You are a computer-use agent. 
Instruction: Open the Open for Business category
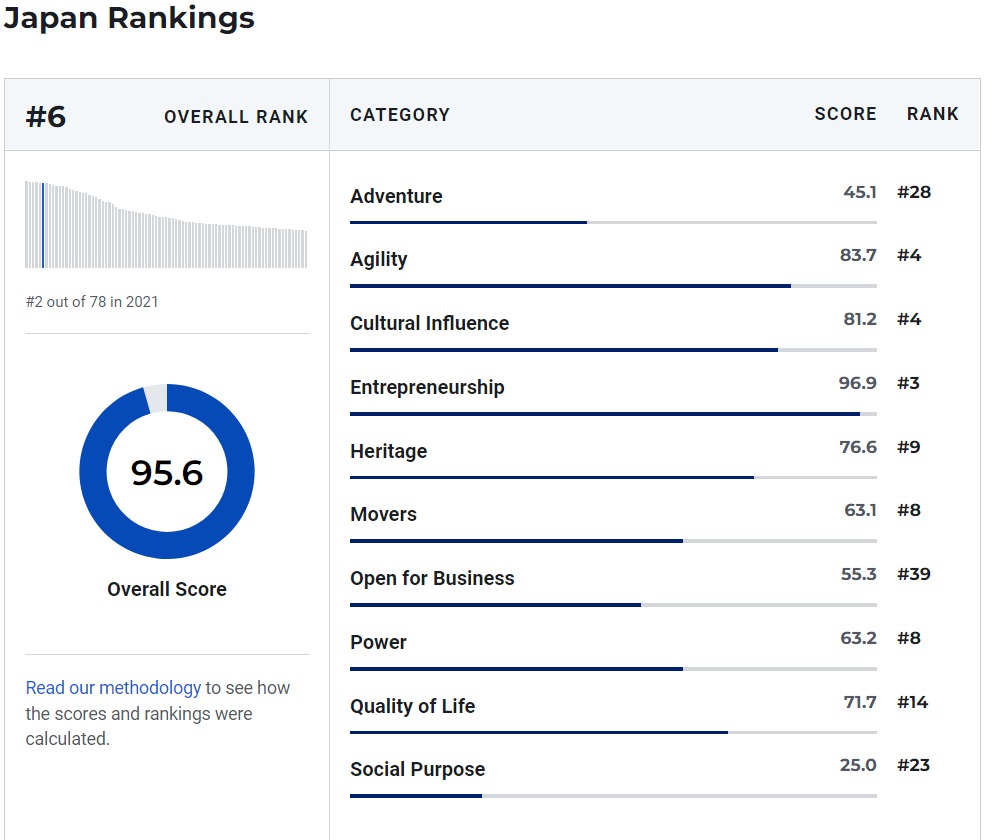[x=432, y=578]
